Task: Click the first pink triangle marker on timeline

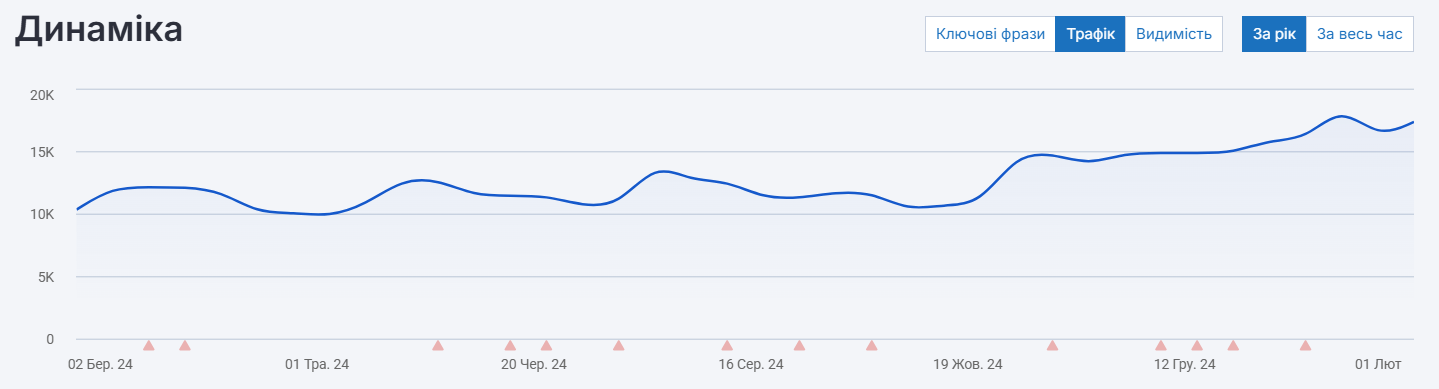Action: pos(149,345)
